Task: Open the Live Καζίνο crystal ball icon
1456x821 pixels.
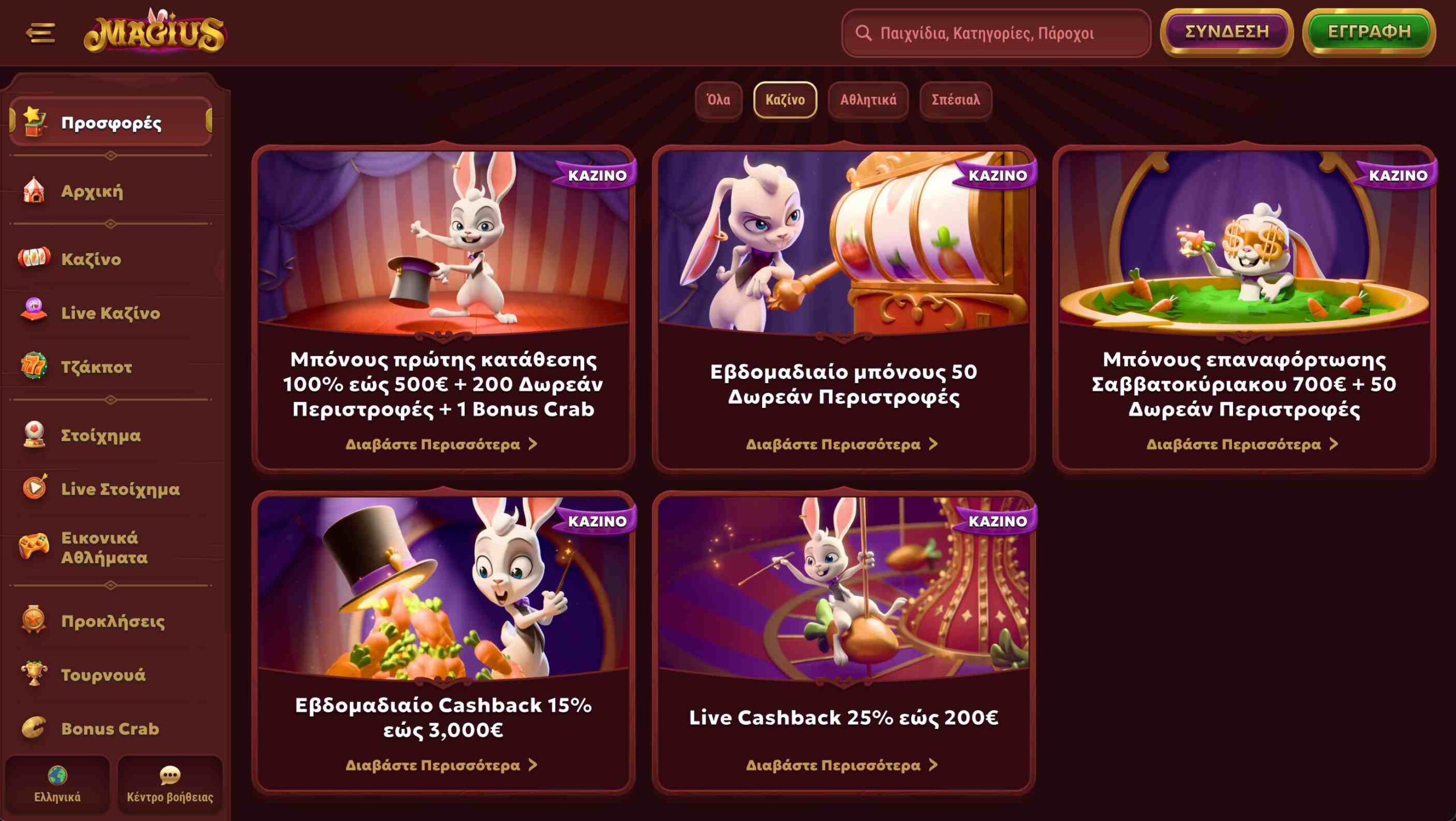Action: coord(34,312)
